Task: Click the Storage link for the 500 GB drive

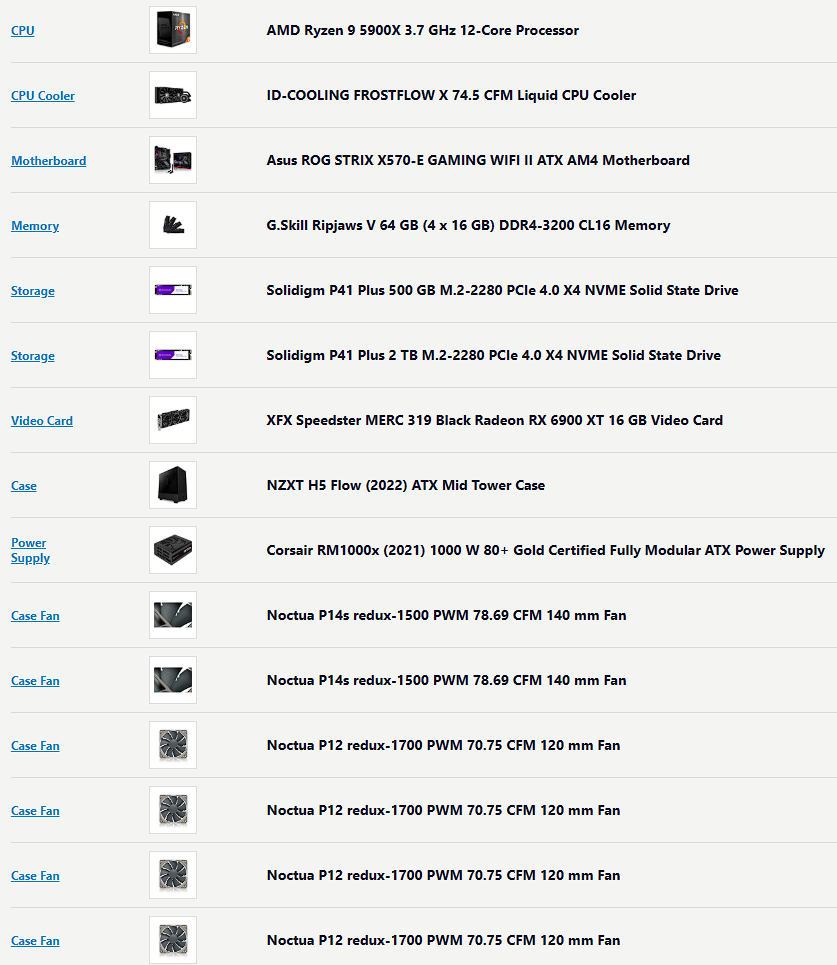Action: [33, 290]
